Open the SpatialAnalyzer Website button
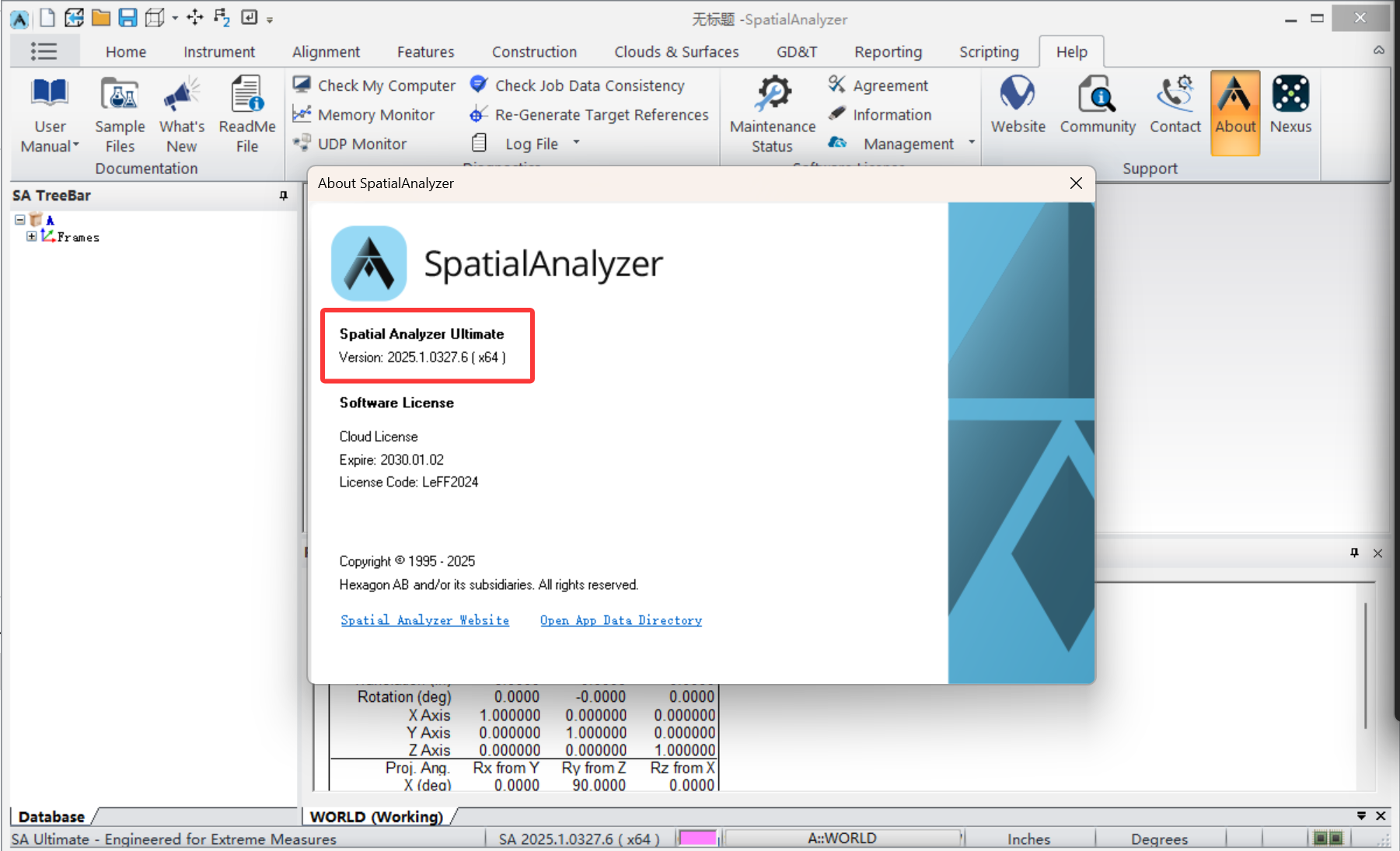This screenshot has width=1400, height=851. point(1018,105)
